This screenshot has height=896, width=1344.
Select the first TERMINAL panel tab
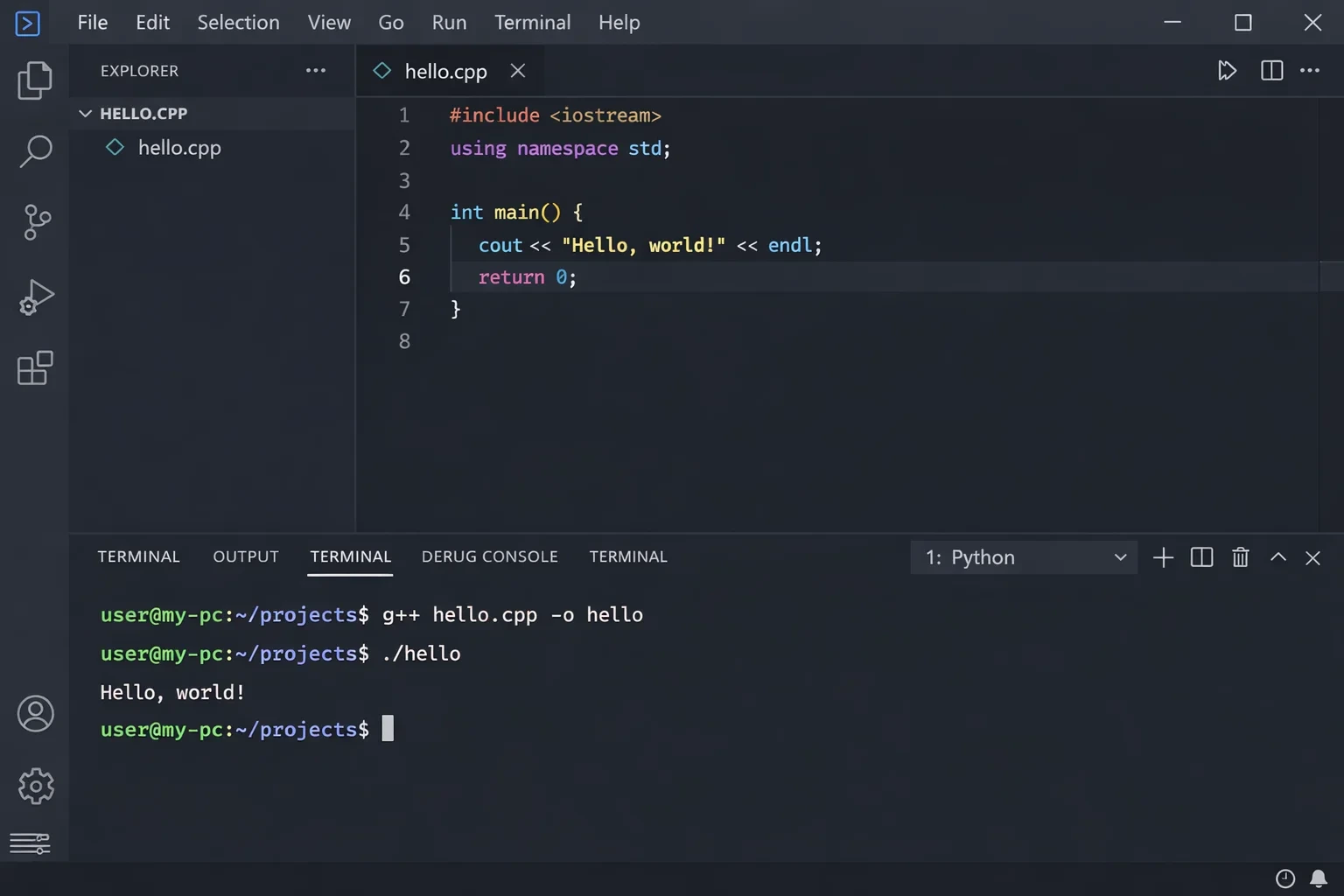[x=138, y=556]
